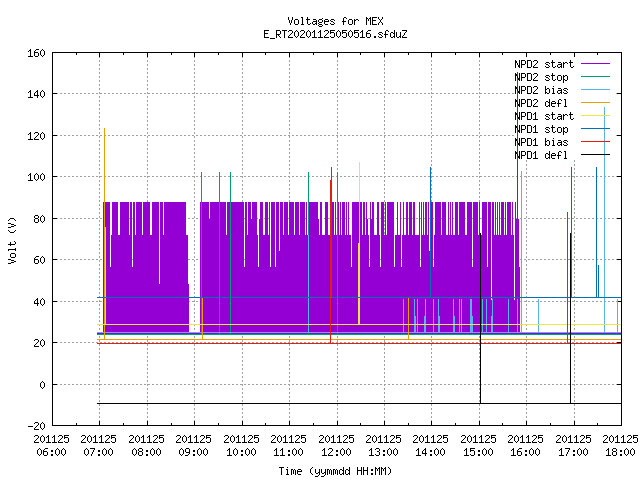Screen dimensions: 640x480
Task: Click the y-axis tick label -20
Action: coord(36,426)
